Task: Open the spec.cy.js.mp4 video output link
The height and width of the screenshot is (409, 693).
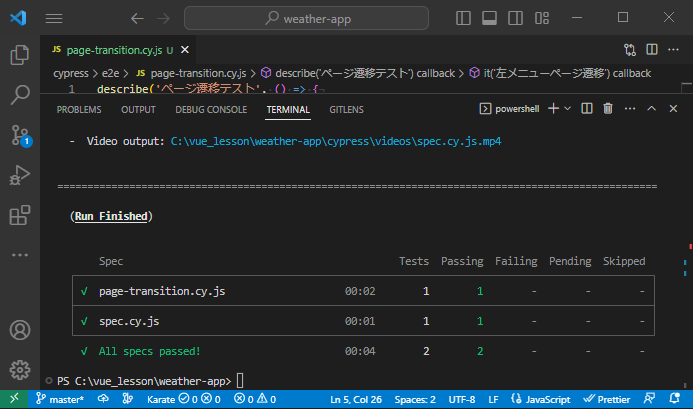Action: tap(336, 141)
